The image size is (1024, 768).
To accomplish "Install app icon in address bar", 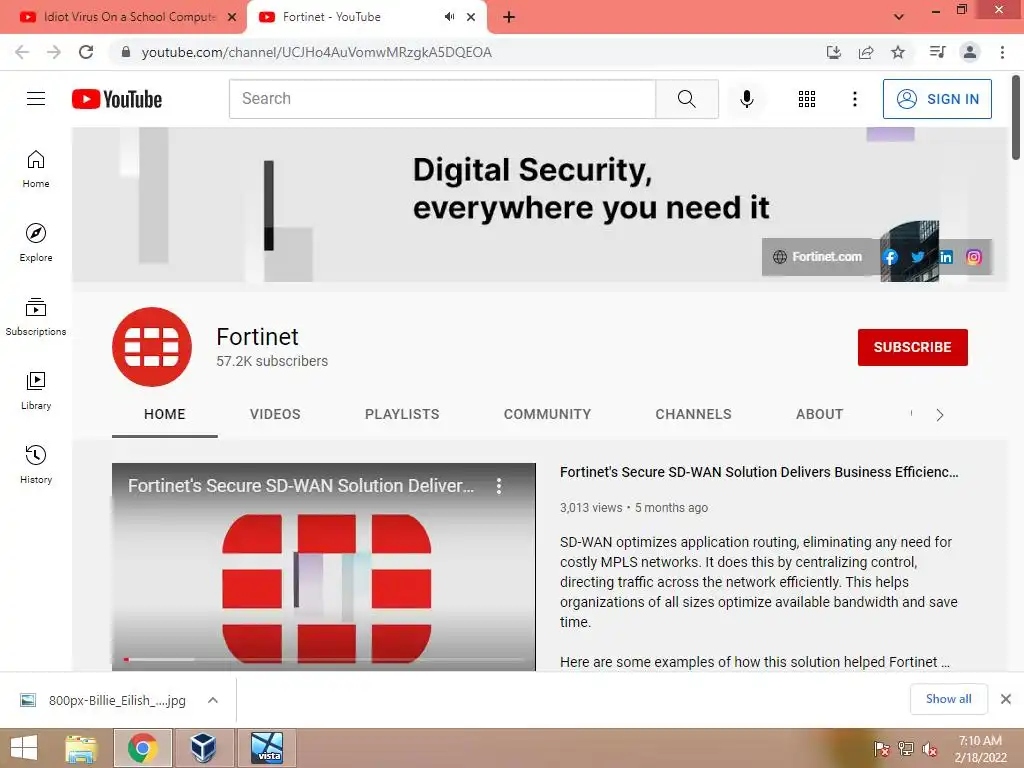I will coord(834,52).
